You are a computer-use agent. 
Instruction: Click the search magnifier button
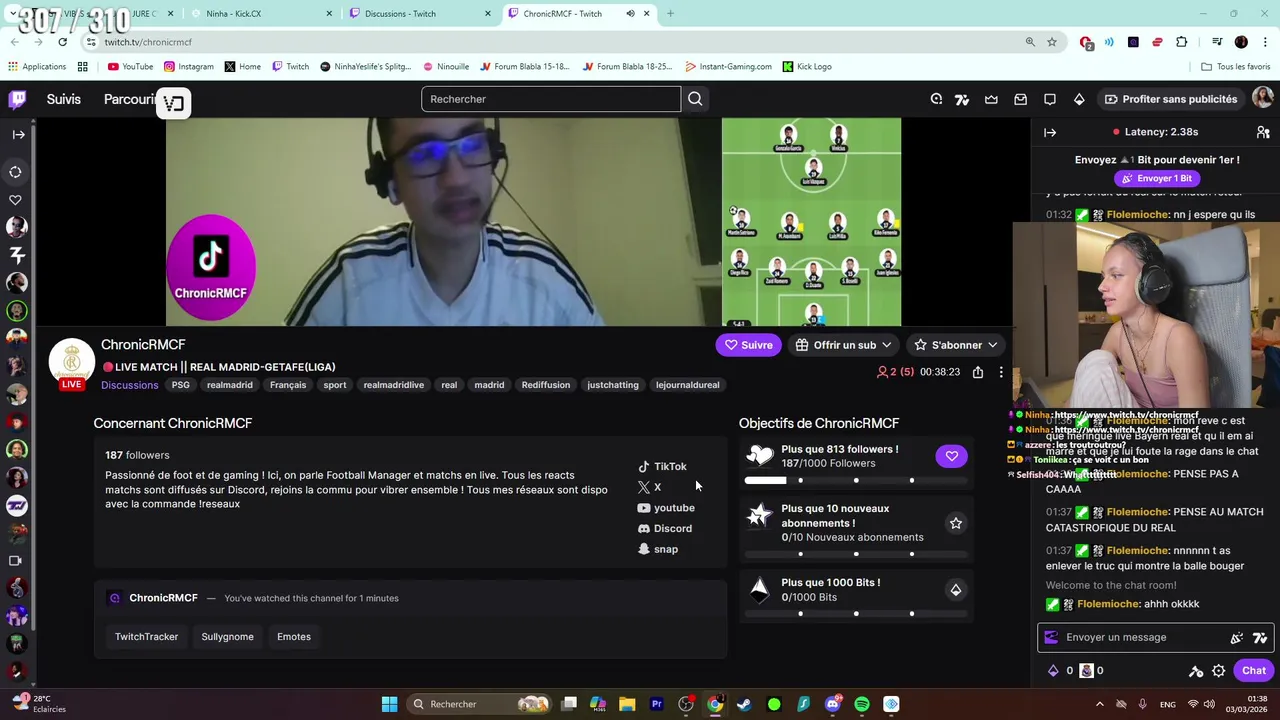click(x=695, y=99)
